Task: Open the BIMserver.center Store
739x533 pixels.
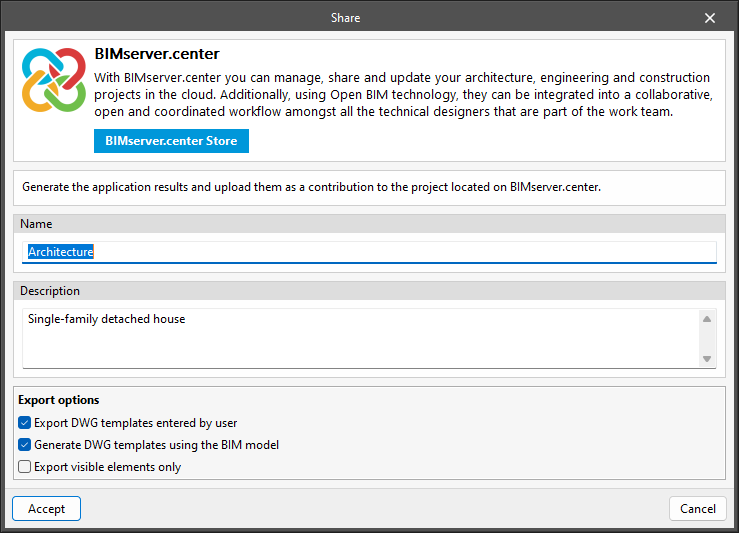Action: coord(171,141)
